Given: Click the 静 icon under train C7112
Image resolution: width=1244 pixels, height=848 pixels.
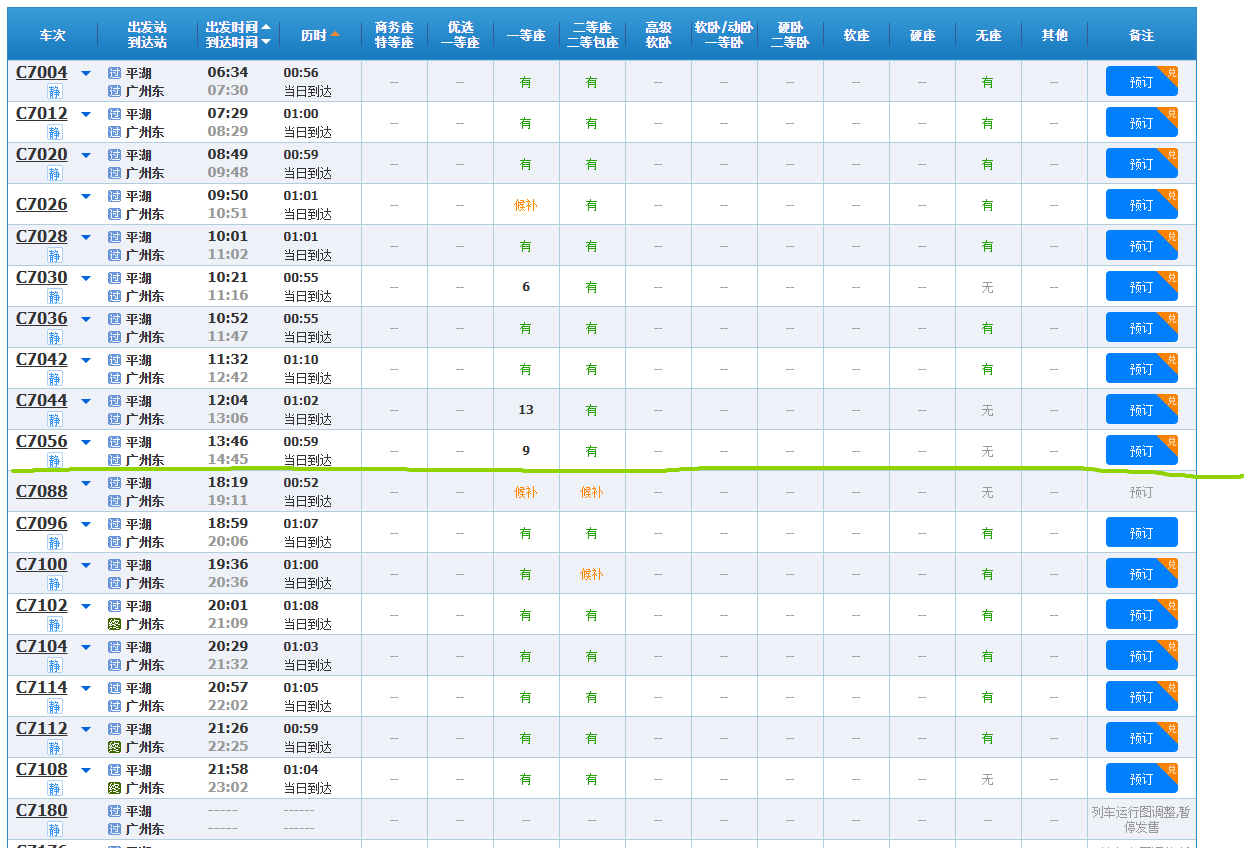Looking at the screenshot, I should pos(54,748).
